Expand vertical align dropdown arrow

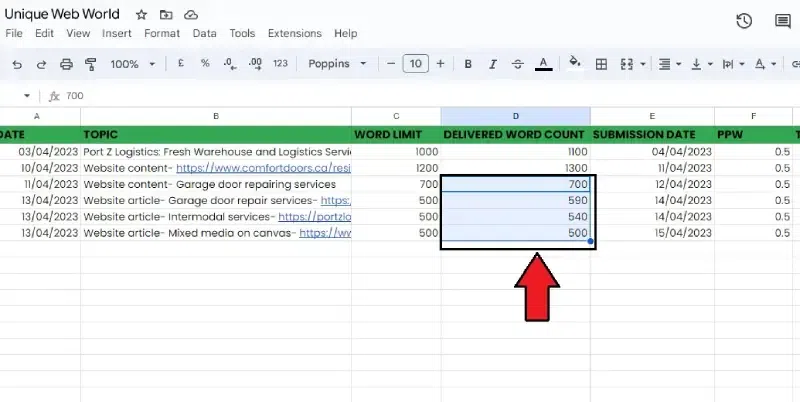710,64
